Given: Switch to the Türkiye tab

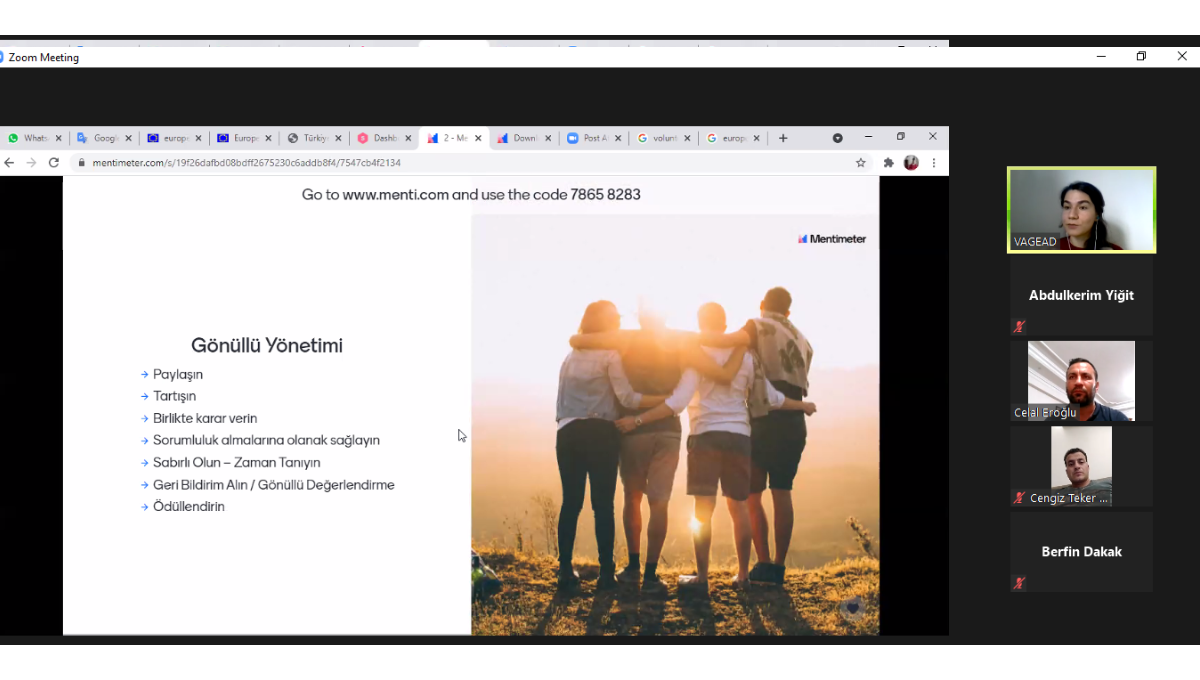Looking at the screenshot, I should pyautogui.click(x=310, y=138).
